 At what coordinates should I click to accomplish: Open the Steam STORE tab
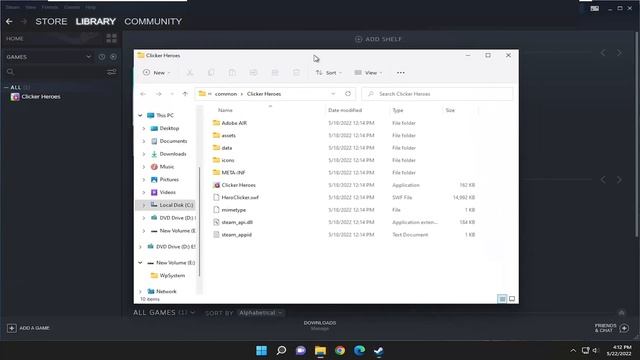coord(51,21)
